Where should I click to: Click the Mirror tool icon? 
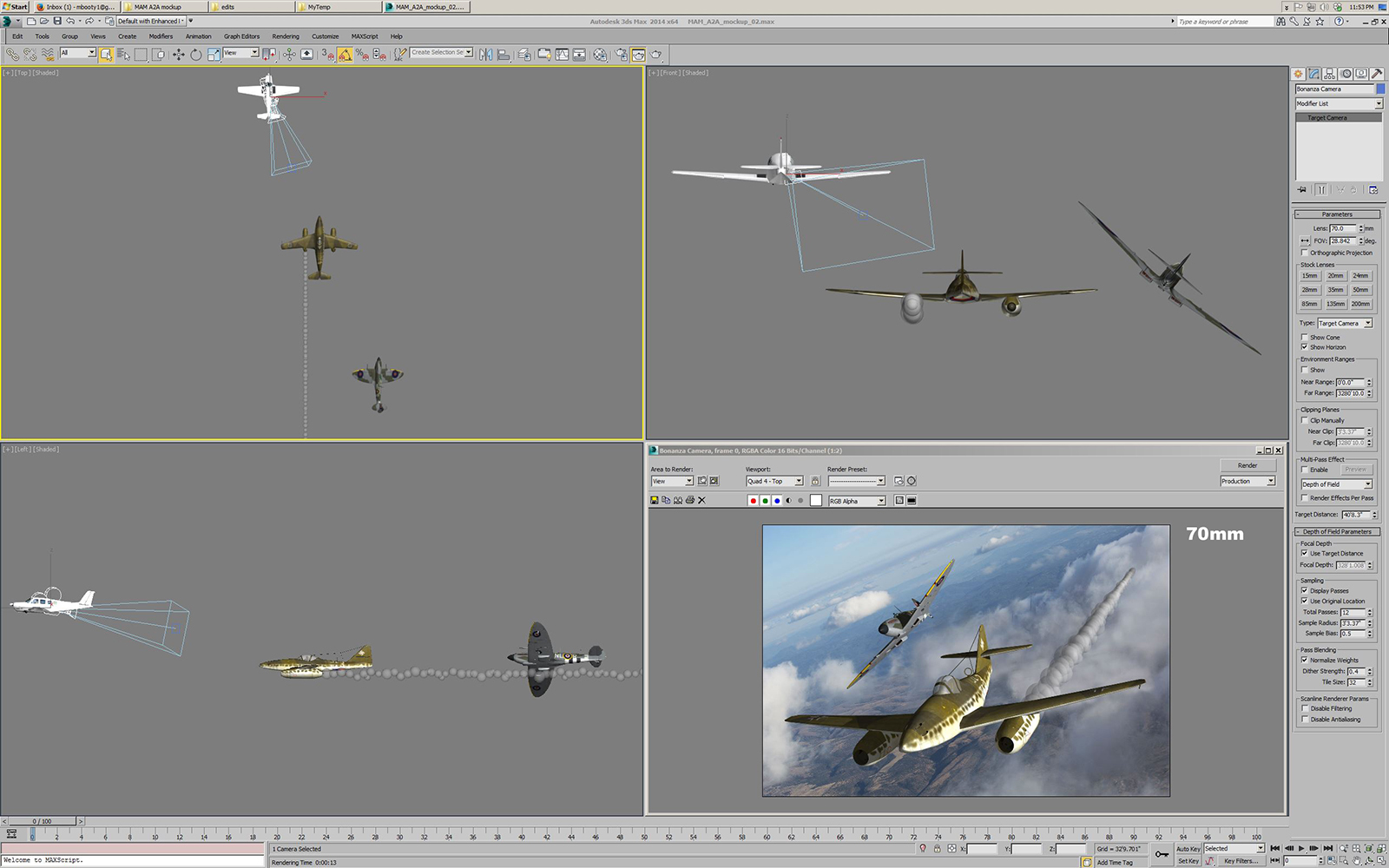pos(485,54)
